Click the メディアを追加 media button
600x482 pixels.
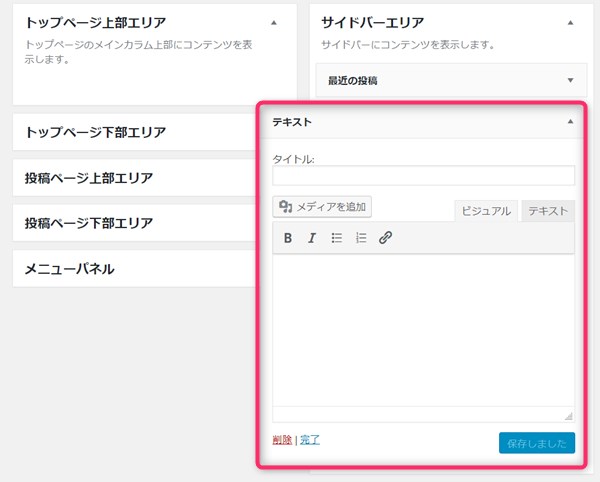pos(322,207)
